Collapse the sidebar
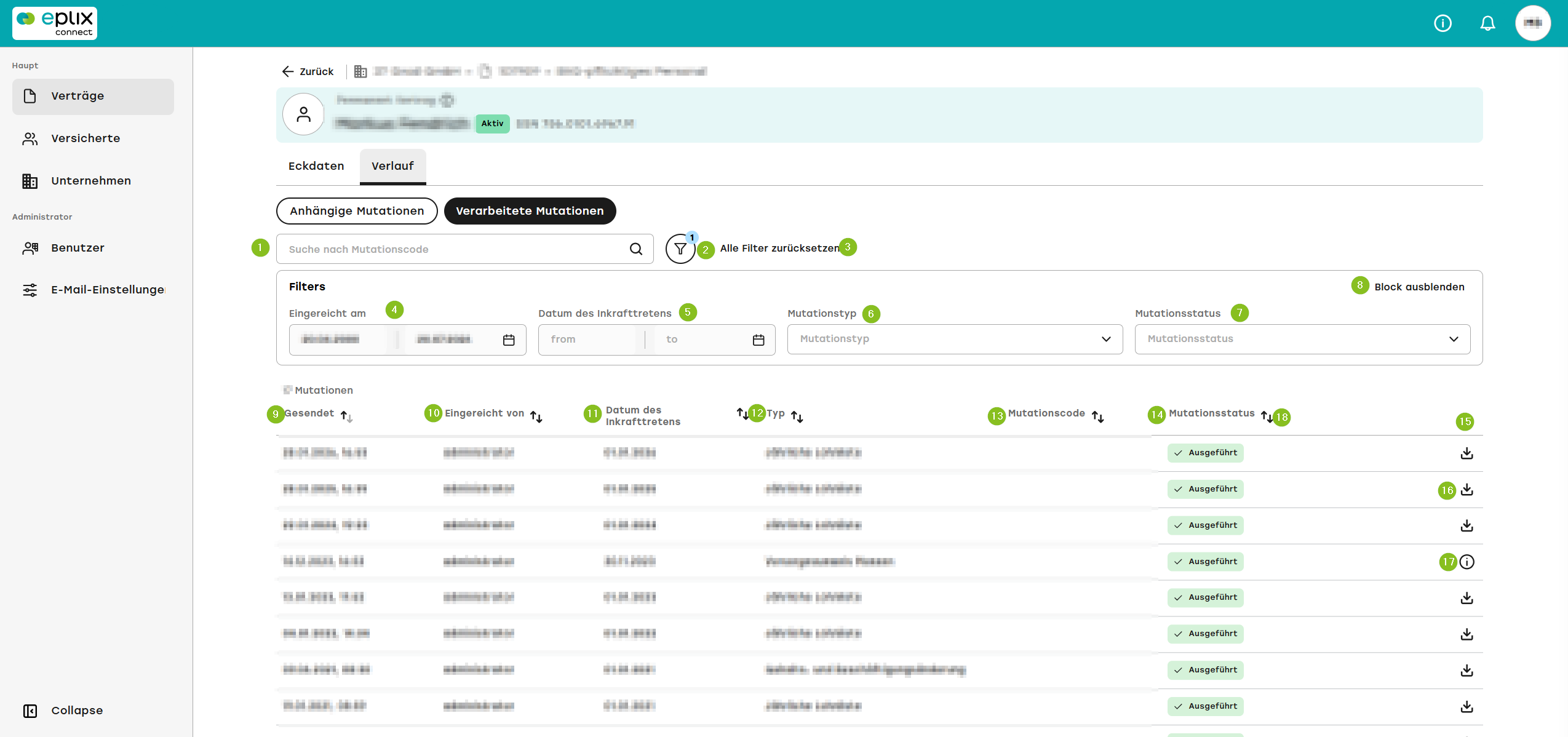1568x737 pixels. point(63,711)
